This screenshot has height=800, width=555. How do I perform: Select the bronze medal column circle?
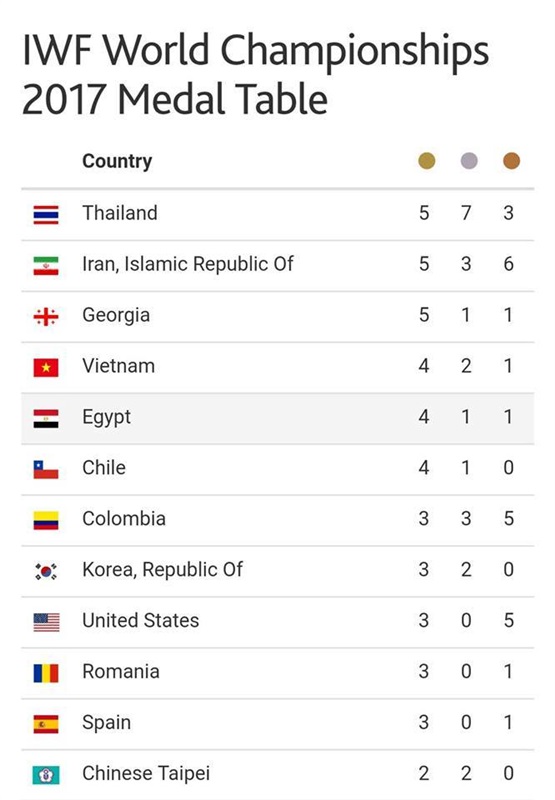[x=511, y=161]
